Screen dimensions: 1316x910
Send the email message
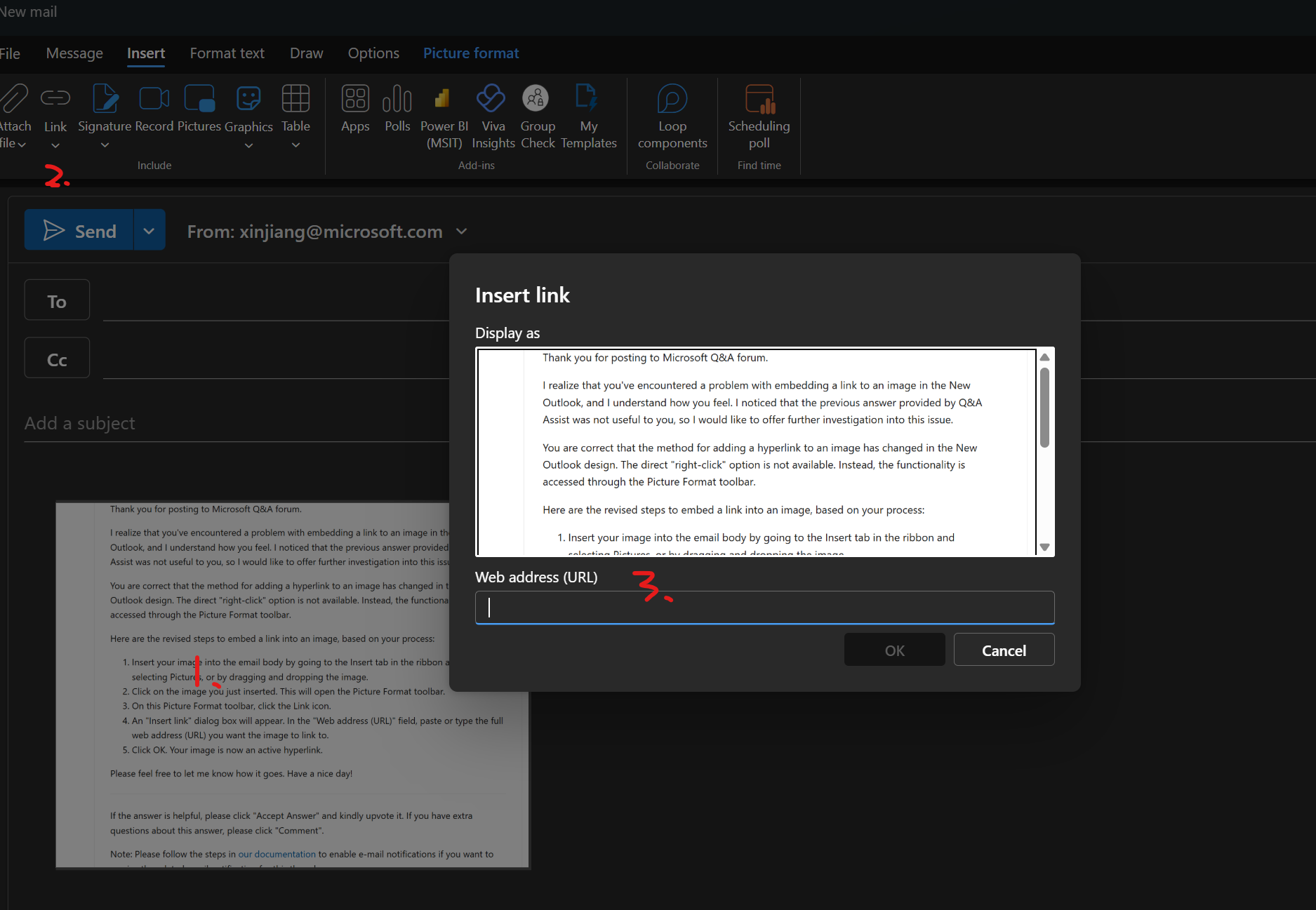point(79,230)
